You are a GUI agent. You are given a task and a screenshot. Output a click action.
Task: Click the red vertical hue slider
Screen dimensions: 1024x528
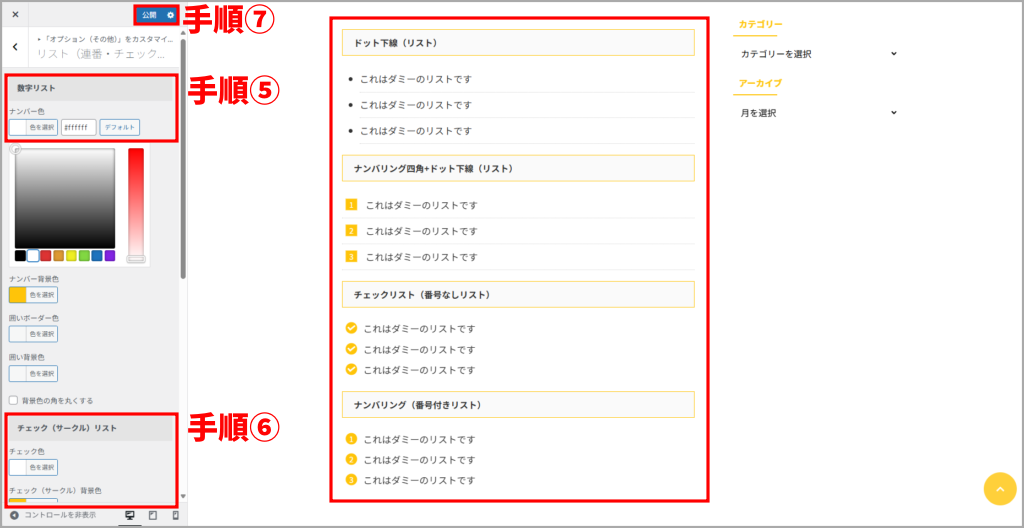(136, 200)
